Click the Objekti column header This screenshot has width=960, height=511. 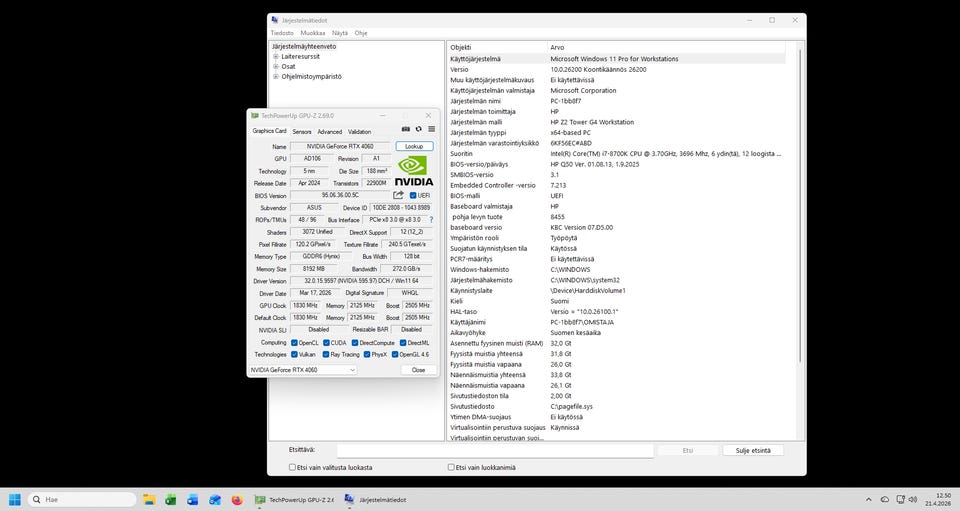pyautogui.click(x=497, y=47)
